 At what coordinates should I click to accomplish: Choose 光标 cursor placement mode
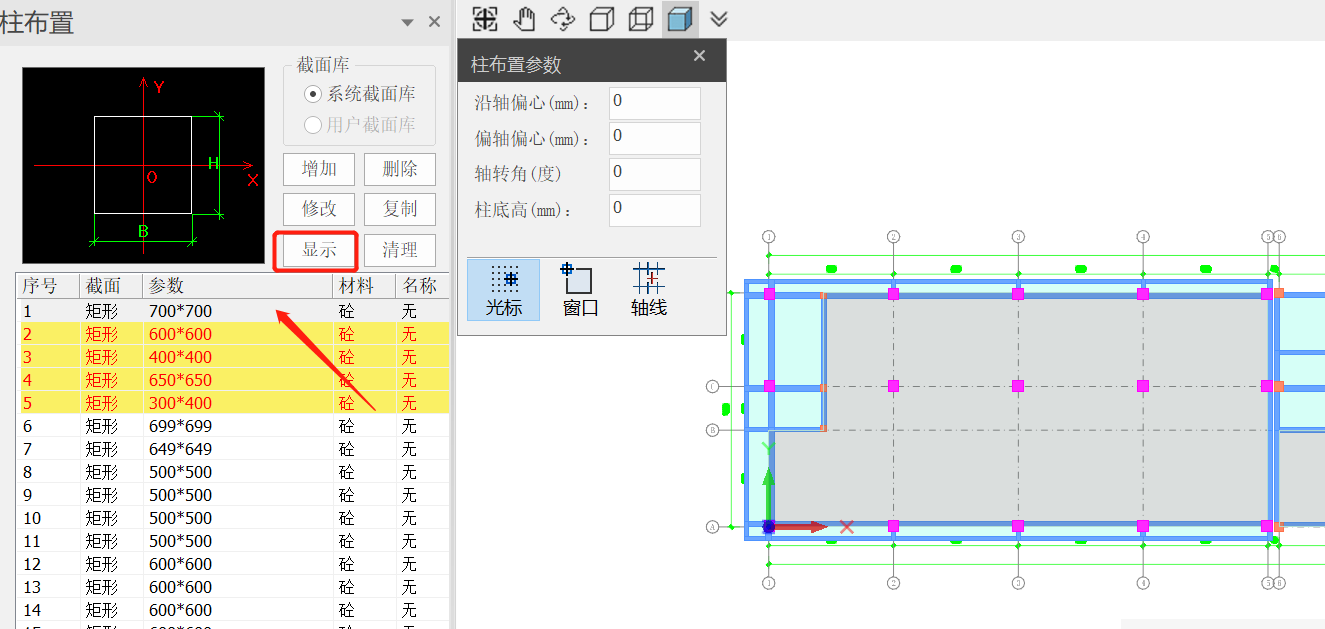point(504,290)
